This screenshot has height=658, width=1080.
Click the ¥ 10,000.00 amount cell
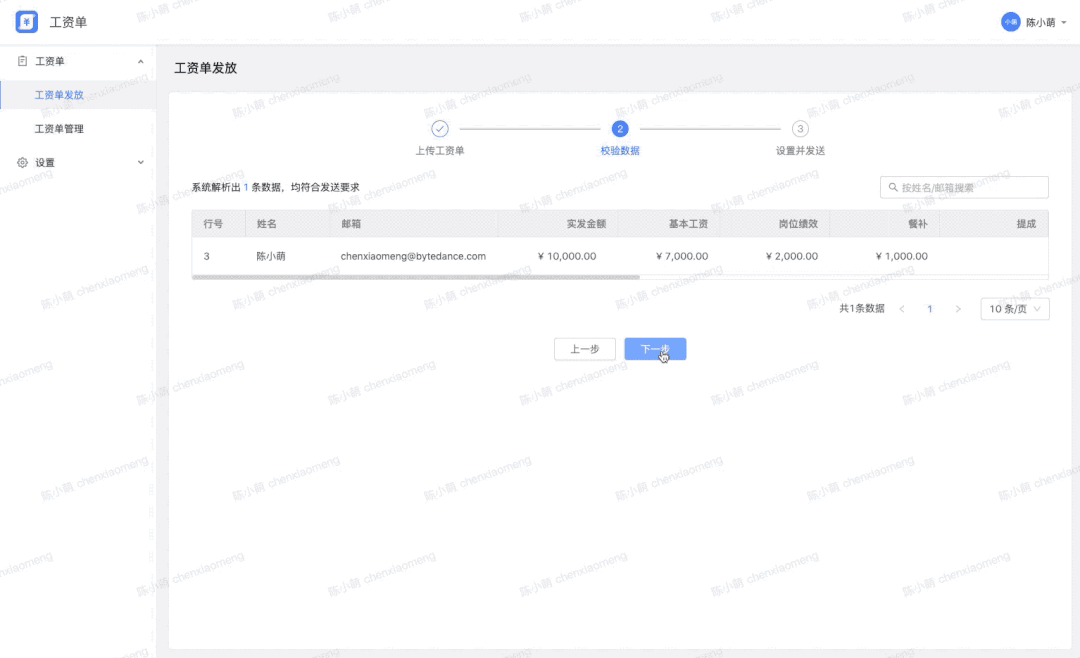click(567, 256)
